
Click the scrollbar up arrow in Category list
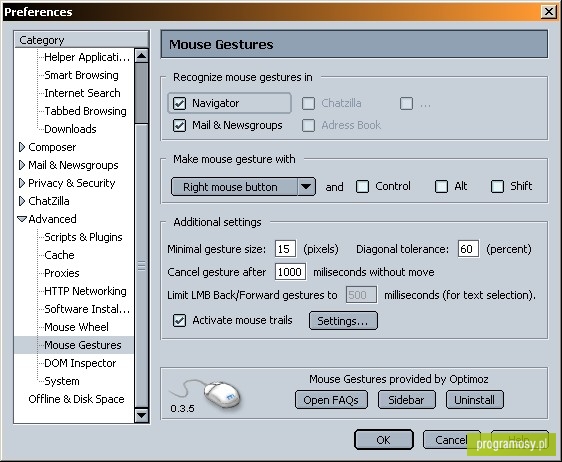coord(142,56)
